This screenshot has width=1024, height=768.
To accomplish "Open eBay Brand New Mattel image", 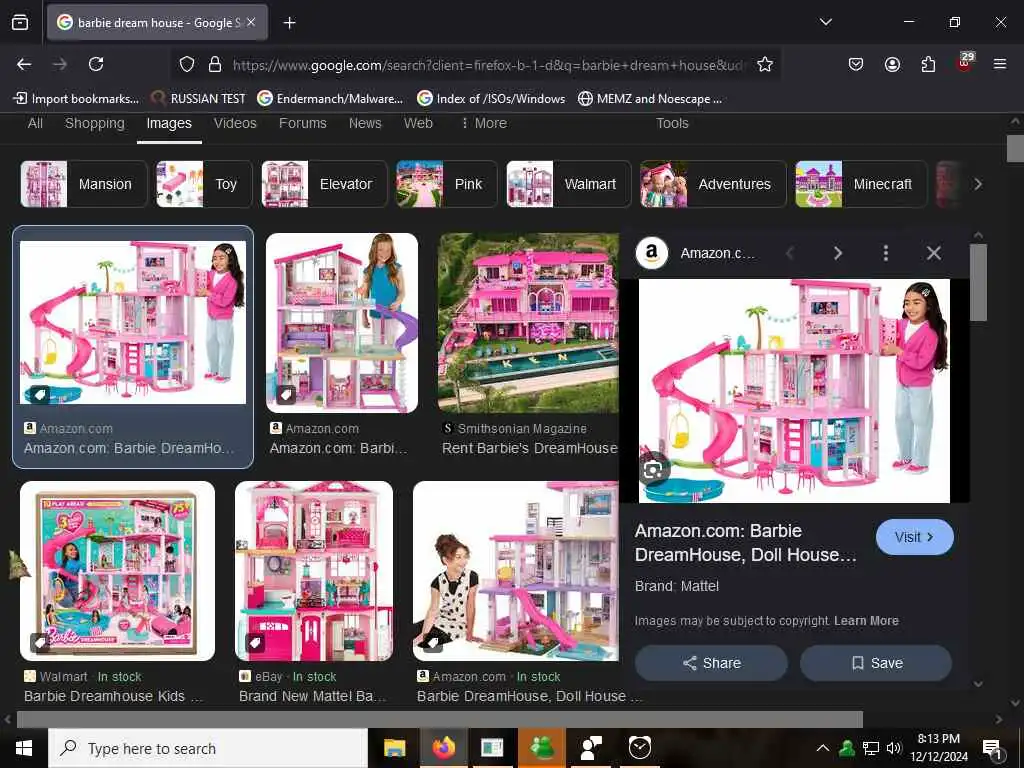I will (x=314, y=571).
